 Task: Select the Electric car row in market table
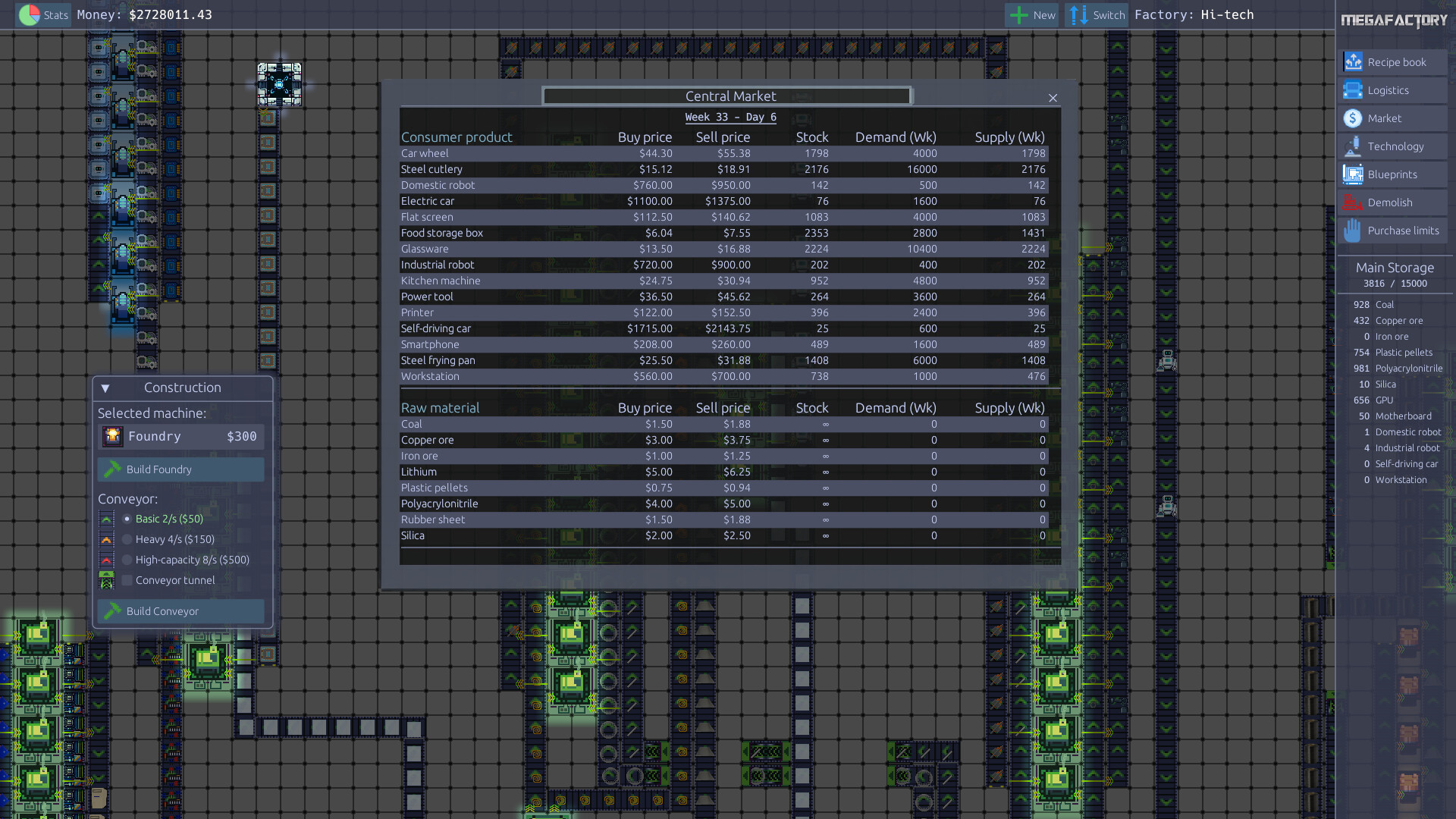click(728, 201)
